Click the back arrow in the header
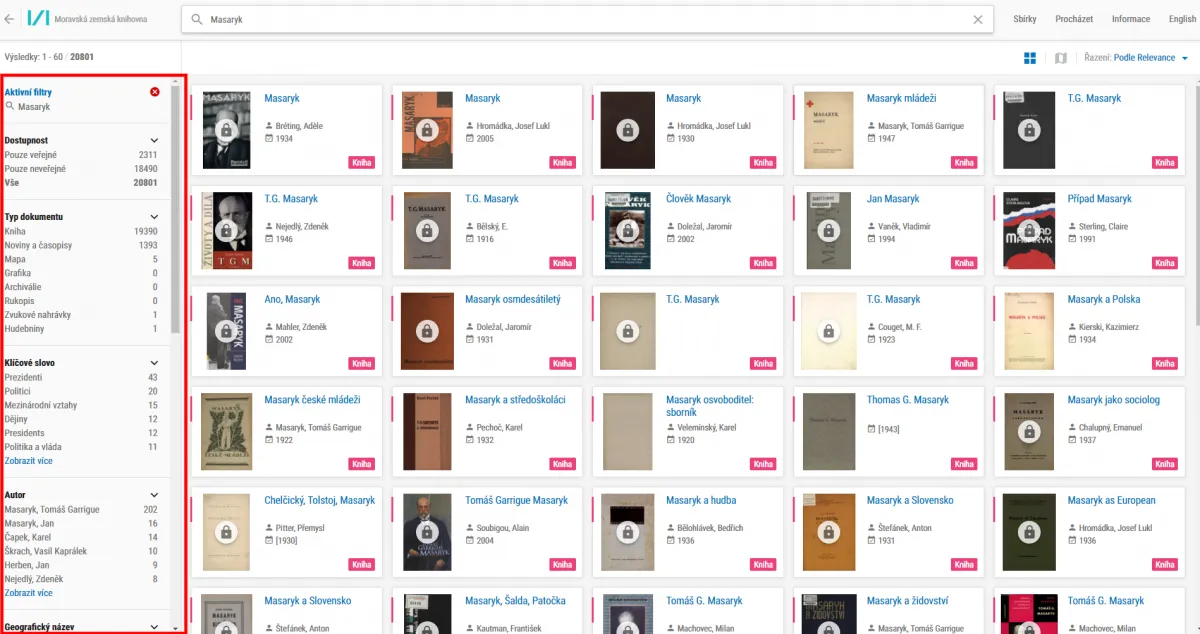The image size is (1200, 634). 10,19
